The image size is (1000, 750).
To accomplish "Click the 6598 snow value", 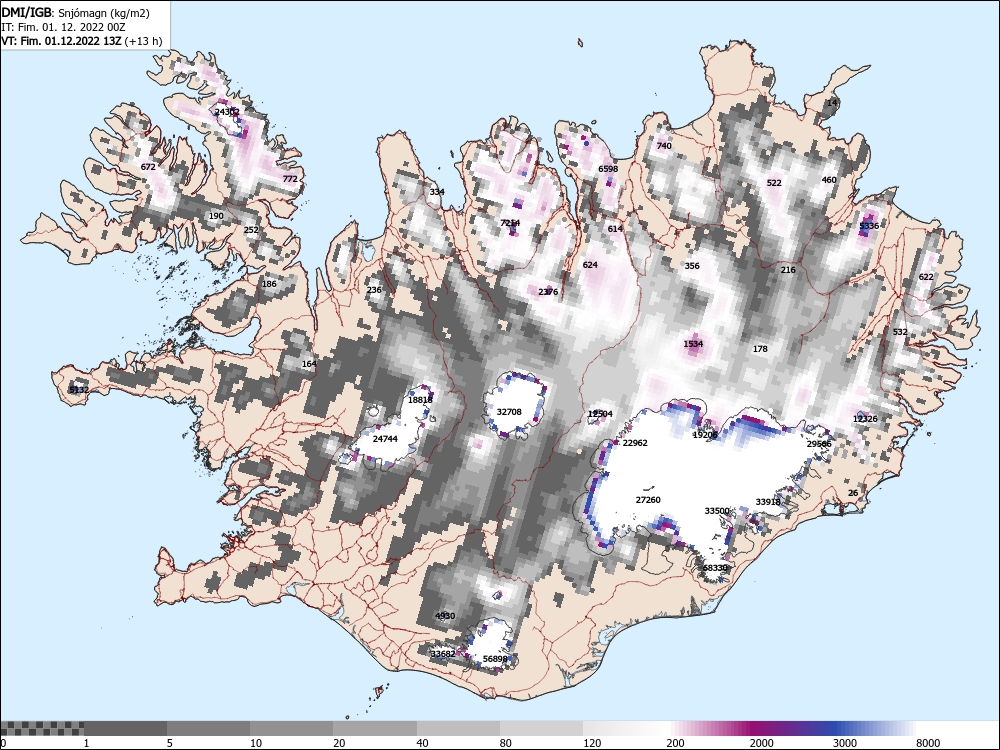I will (608, 168).
